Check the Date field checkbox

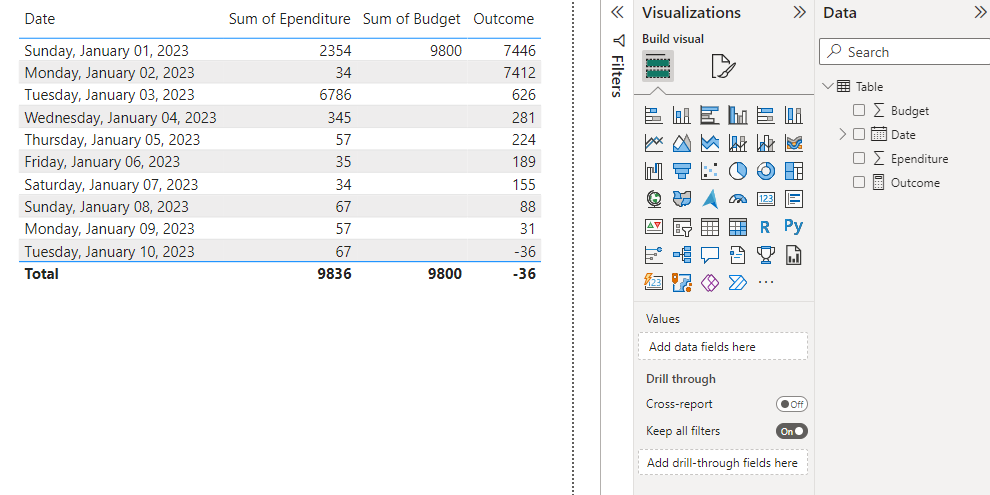coord(859,134)
